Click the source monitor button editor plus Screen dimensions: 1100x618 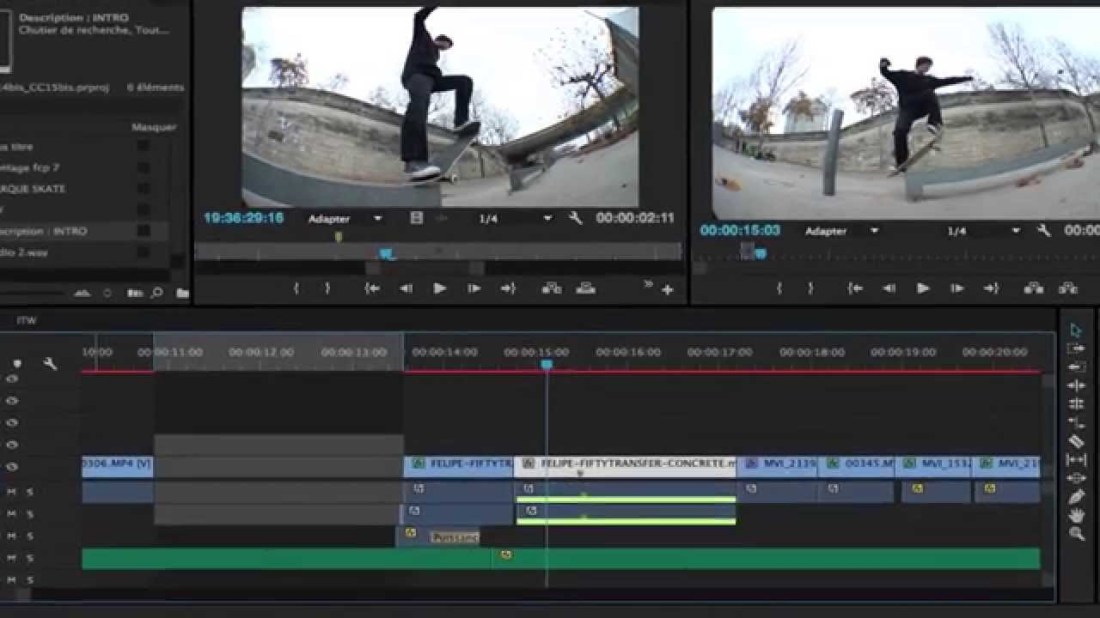pos(668,290)
